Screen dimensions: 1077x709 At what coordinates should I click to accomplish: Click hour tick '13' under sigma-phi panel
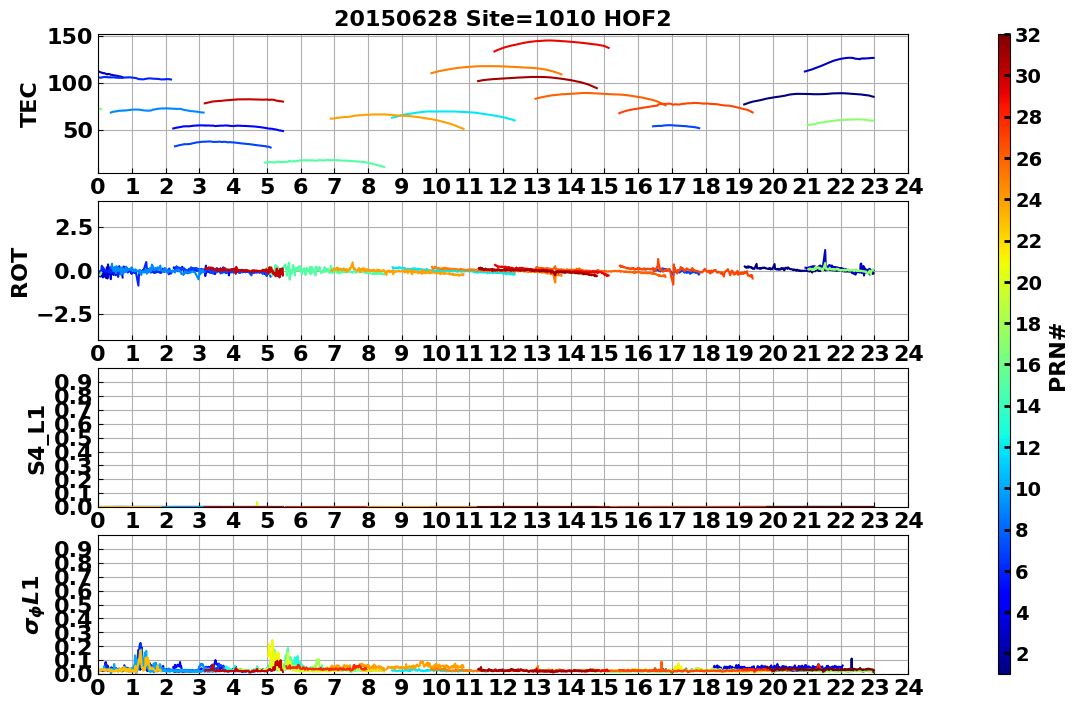pyautogui.click(x=537, y=687)
